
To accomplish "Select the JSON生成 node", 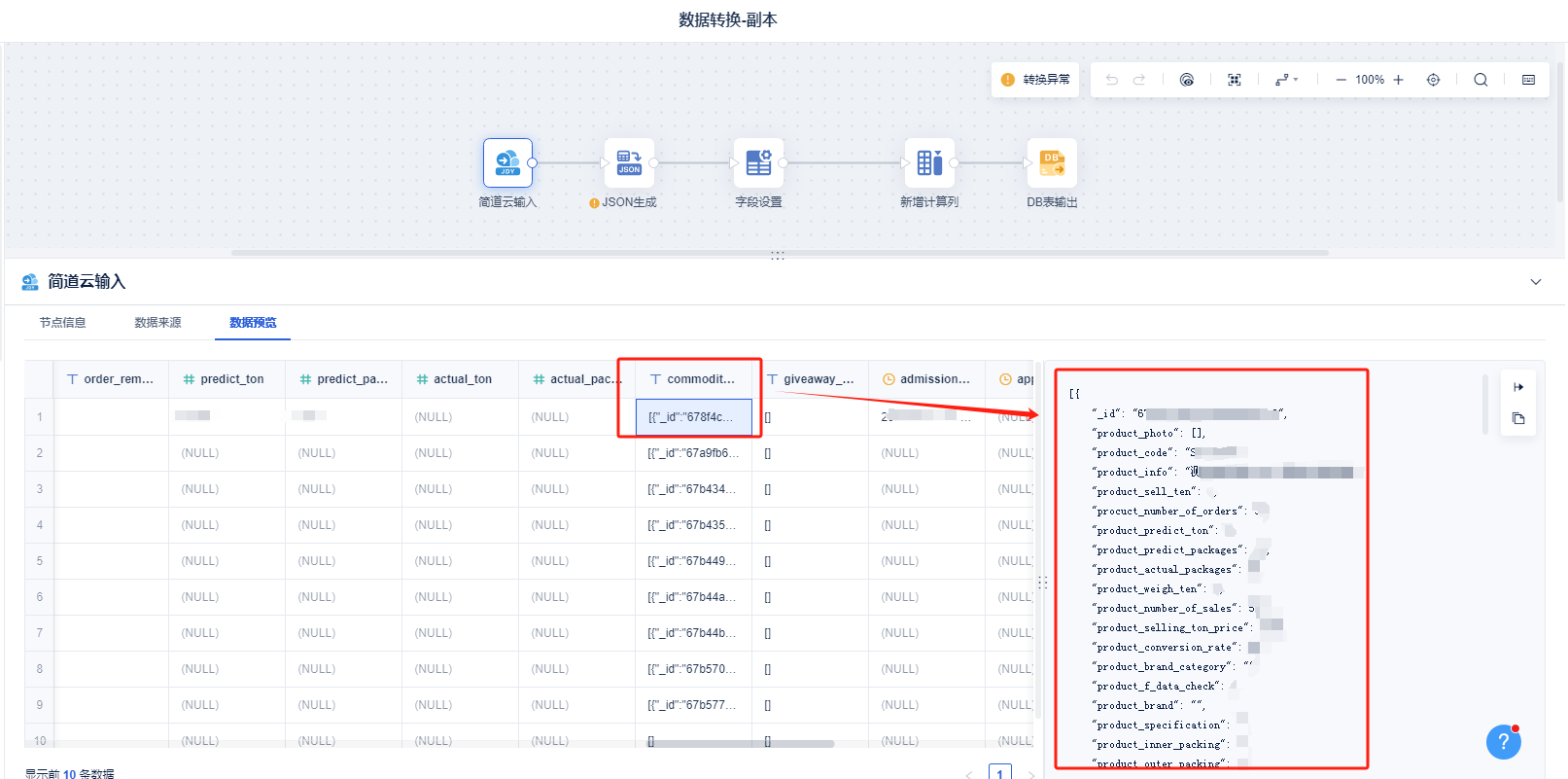I will [x=629, y=162].
